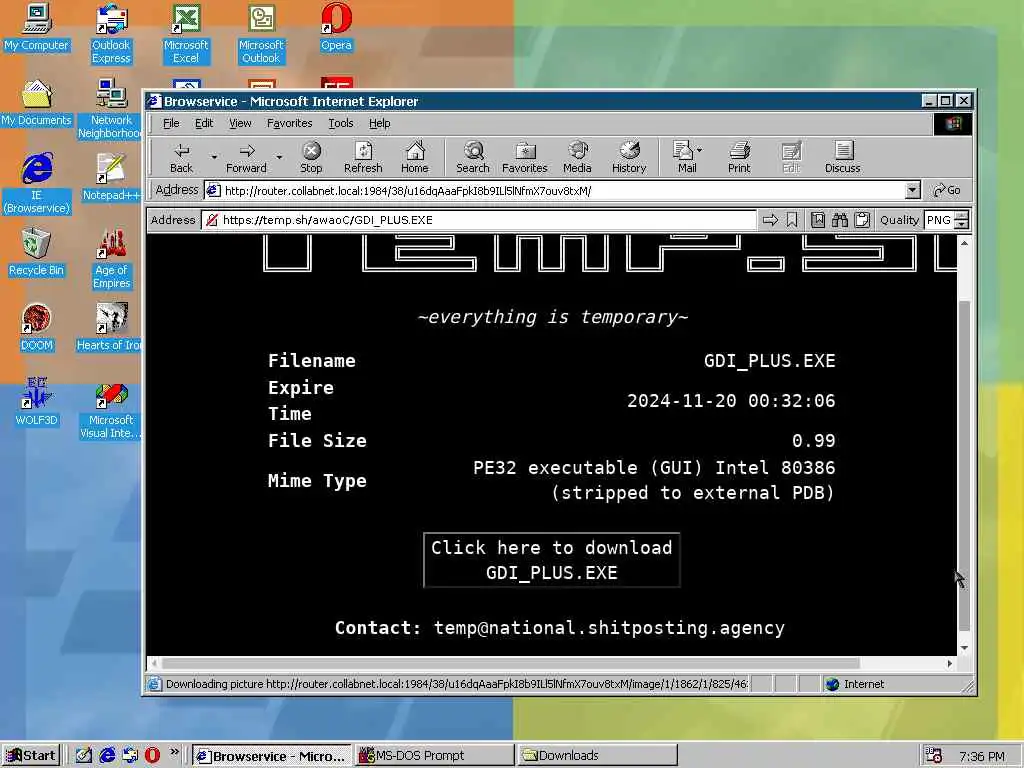The width and height of the screenshot is (1024, 768).
Task: Stop loading with the Stop button
Action: [x=311, y=158]
